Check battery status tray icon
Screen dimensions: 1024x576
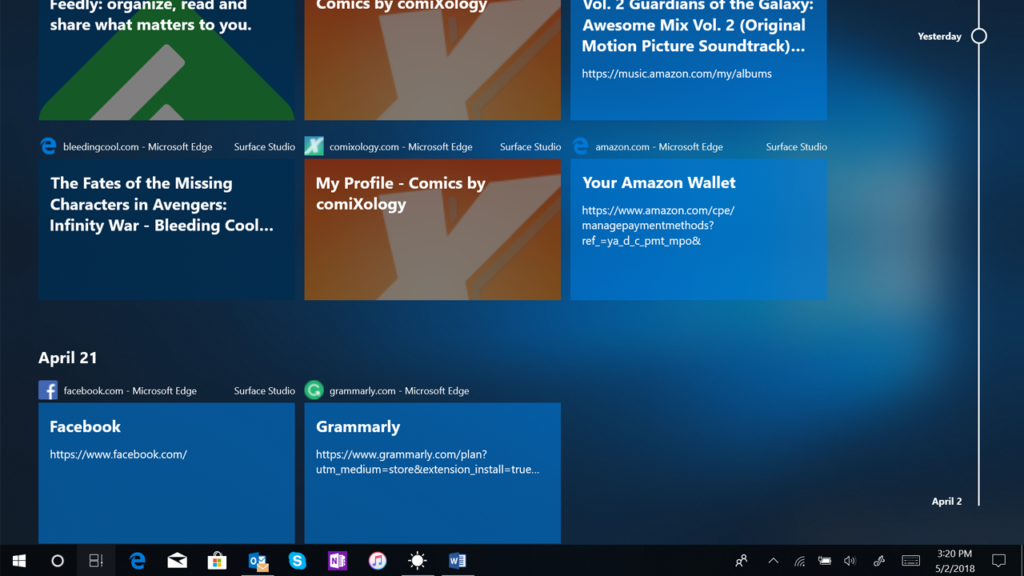[825, 560]
